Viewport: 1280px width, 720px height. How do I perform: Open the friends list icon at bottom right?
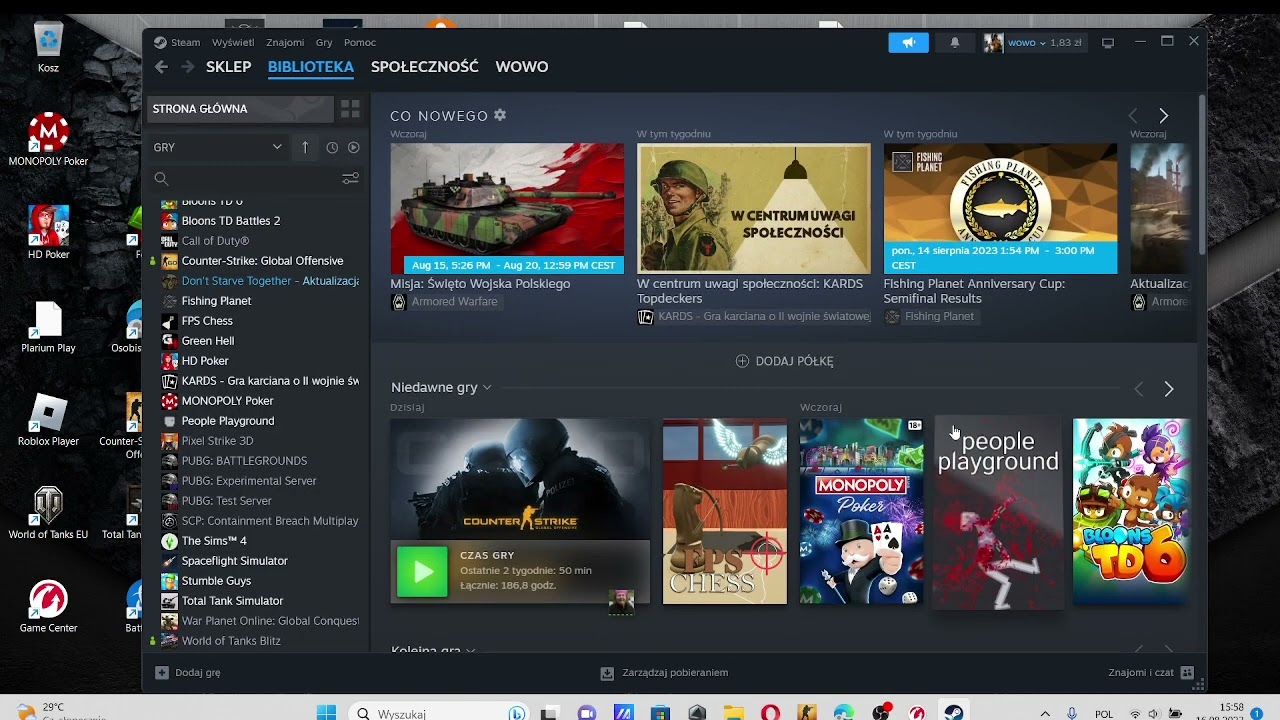pos(1187,673)
